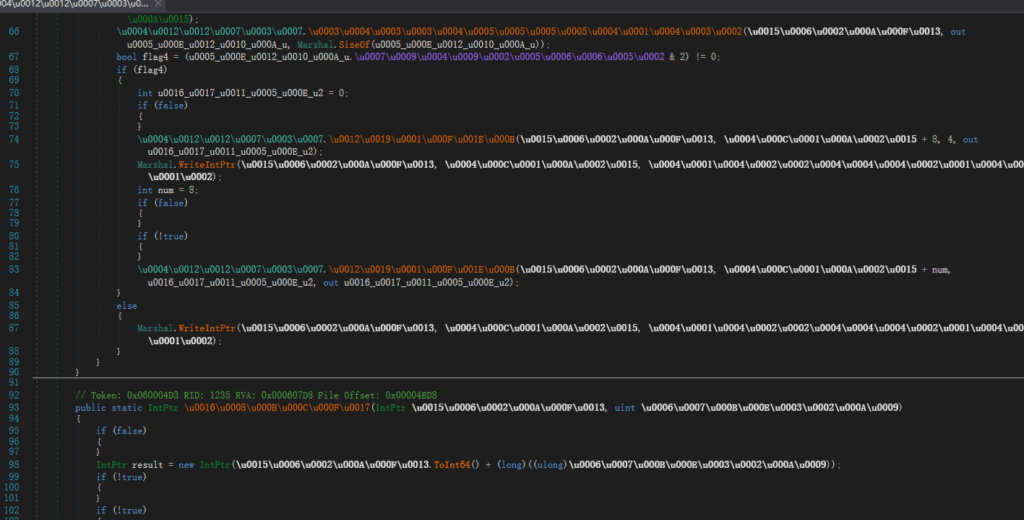
Task: Click line number 74 in the gutter
Action: [x=14, y=140]
